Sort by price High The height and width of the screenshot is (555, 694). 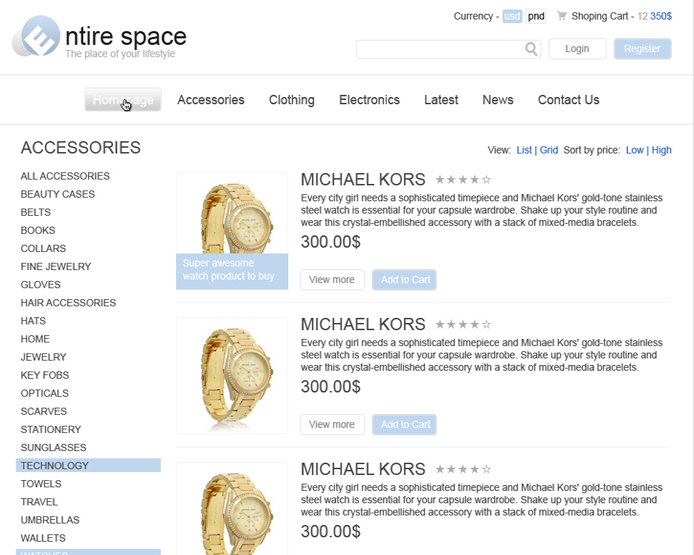pyautogui.click(x=661, y=150)
